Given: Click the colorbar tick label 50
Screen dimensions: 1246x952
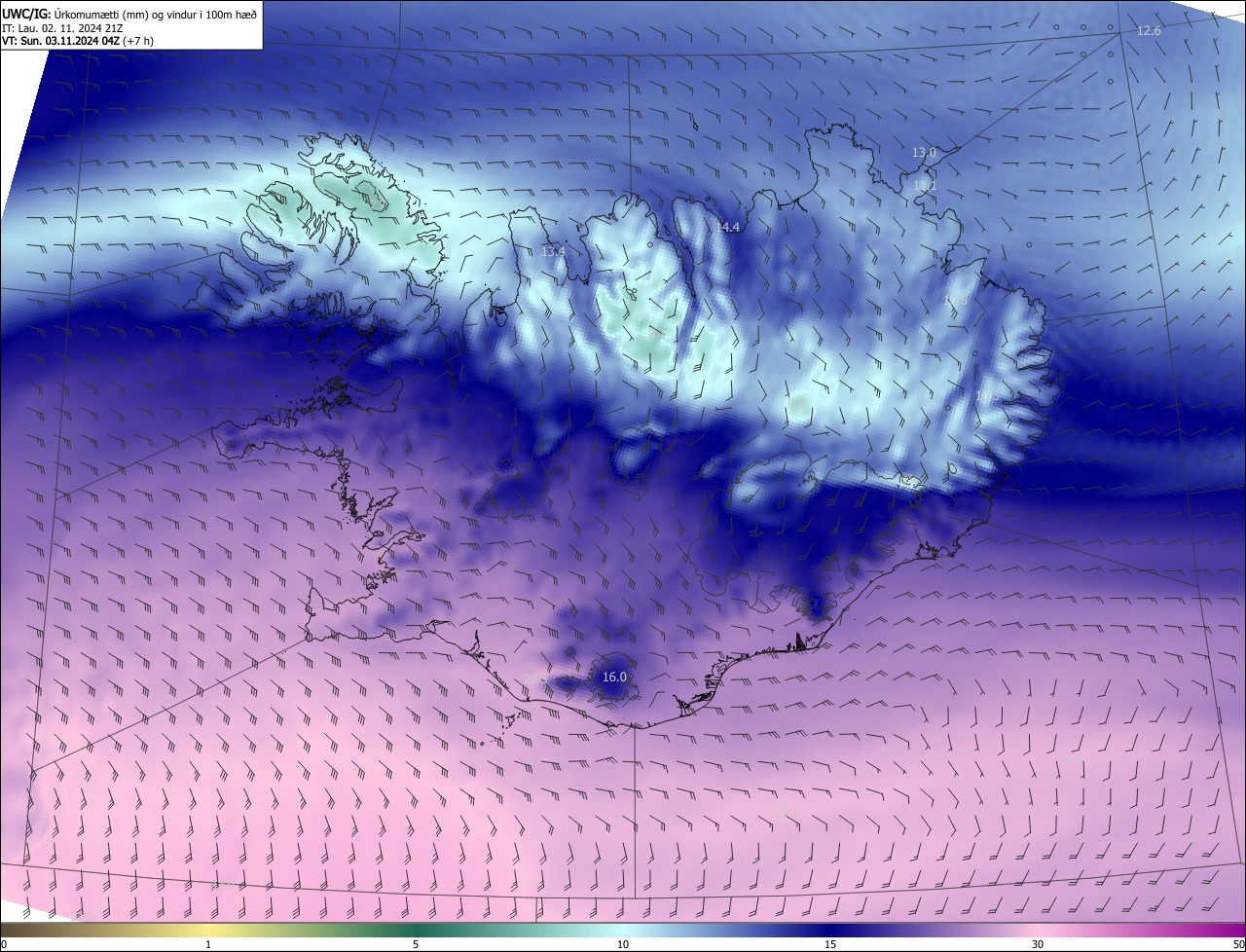Looking at the screenshot, I should pyautogui.click(x=1239, y=944).
